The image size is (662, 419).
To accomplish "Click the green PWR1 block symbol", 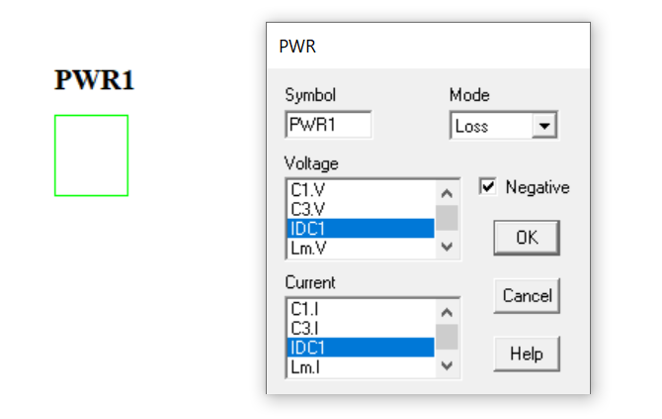I will point(91,155).
